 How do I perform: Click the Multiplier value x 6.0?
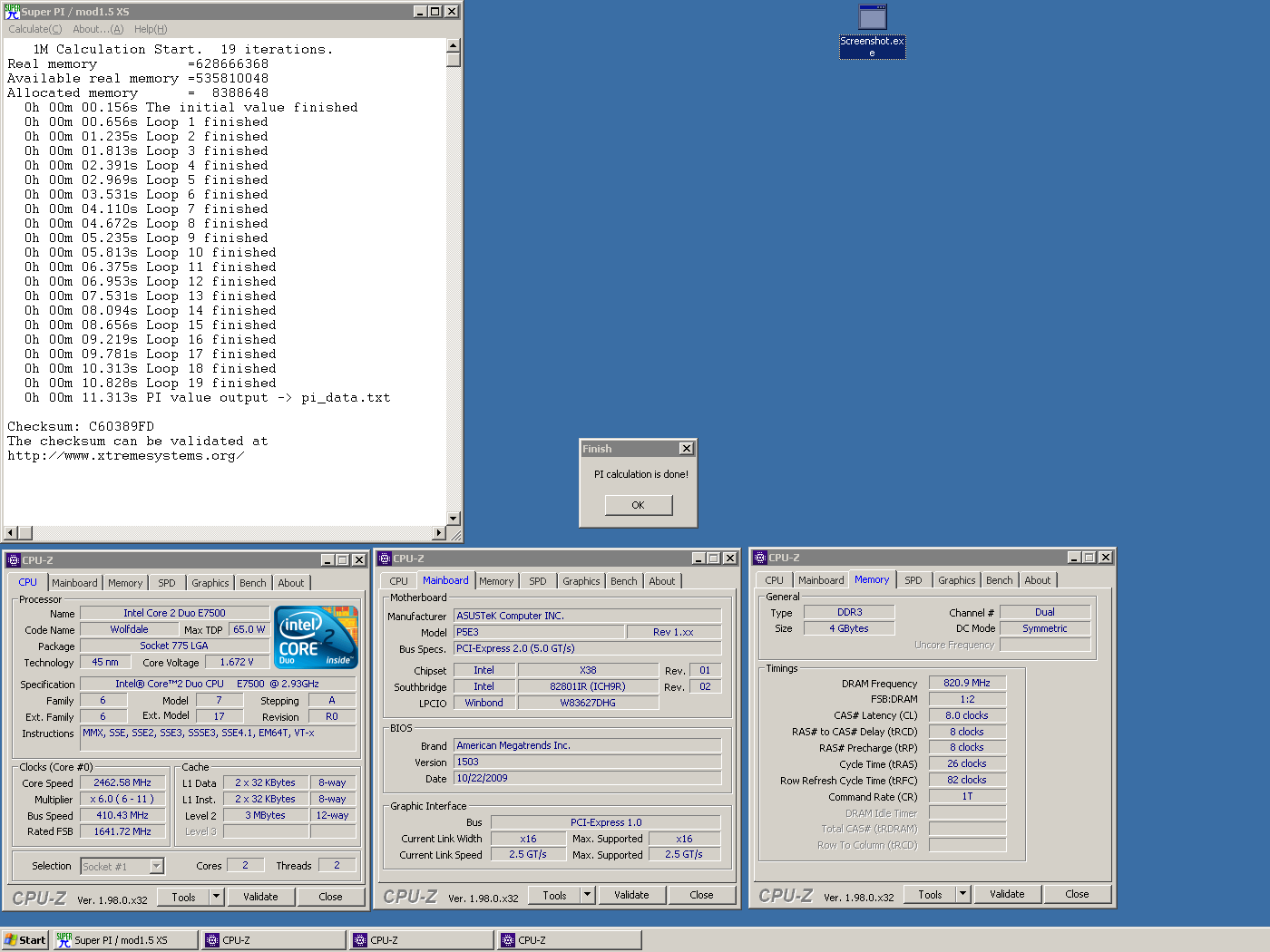[122, 799]
